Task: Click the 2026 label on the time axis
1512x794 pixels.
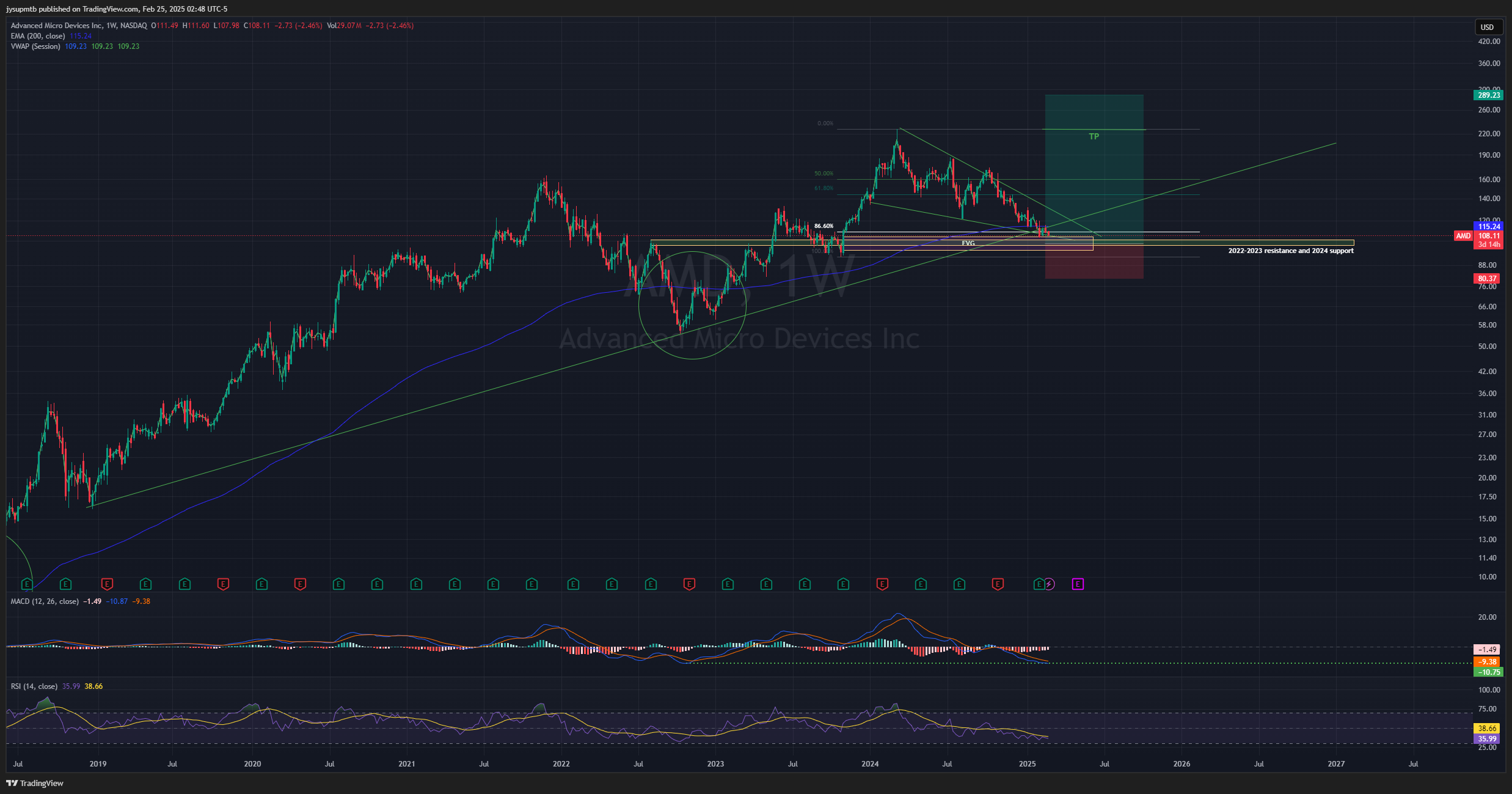Action: pyautogui.click(x=1181, y=764)
